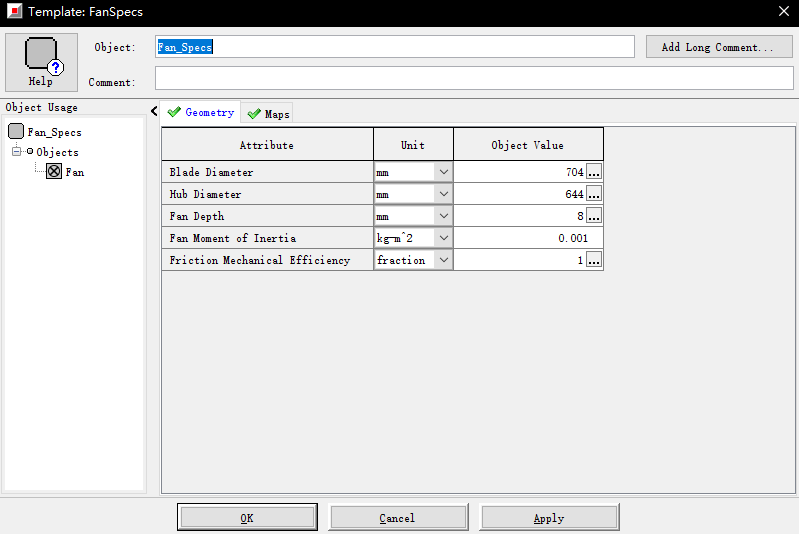Click Hub Diameter value 644
This screenshot has height=534, width=799.
(574, 194)
